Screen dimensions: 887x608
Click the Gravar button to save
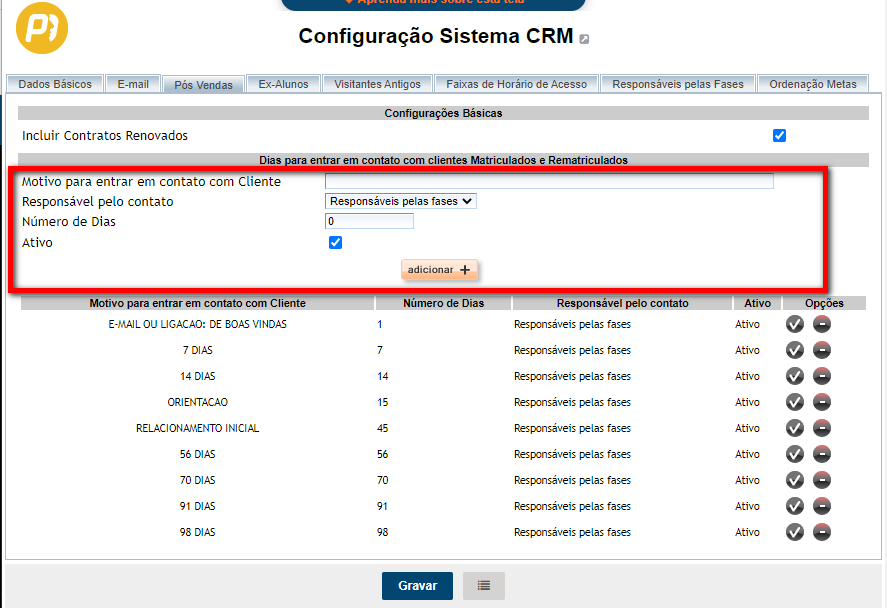(417, 586)
